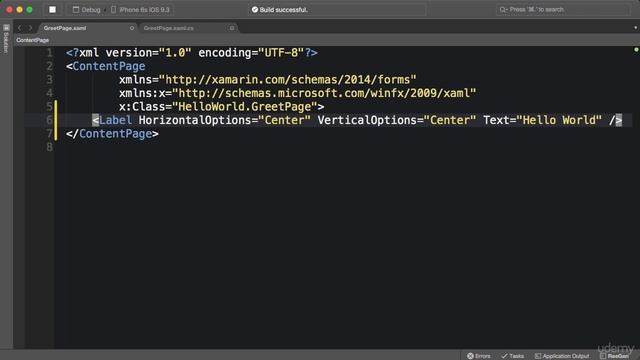
Task: Switch to GreetPage.xaml.cs tab
Action: (x=169, y=28)
